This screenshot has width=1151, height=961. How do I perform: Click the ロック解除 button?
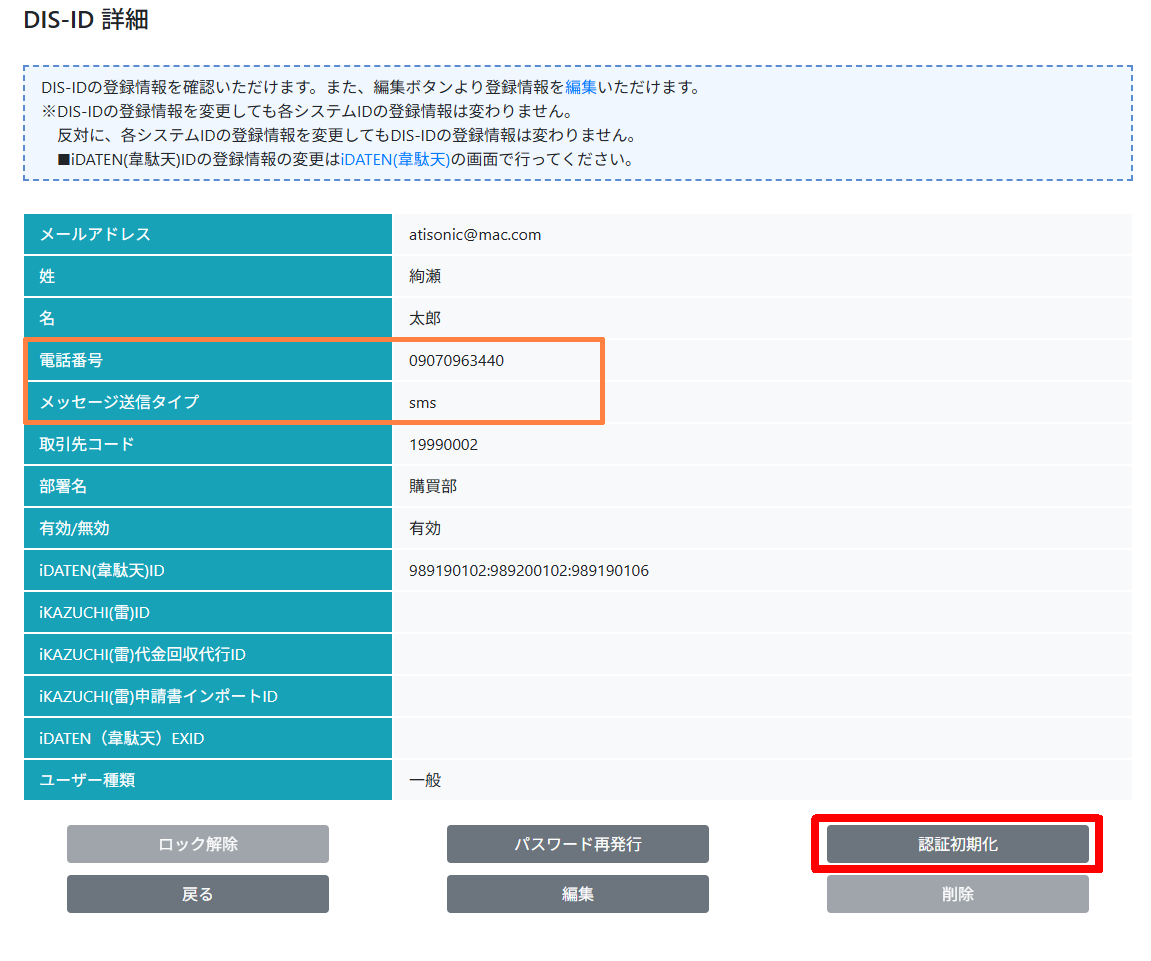click(x=197, y=844)
